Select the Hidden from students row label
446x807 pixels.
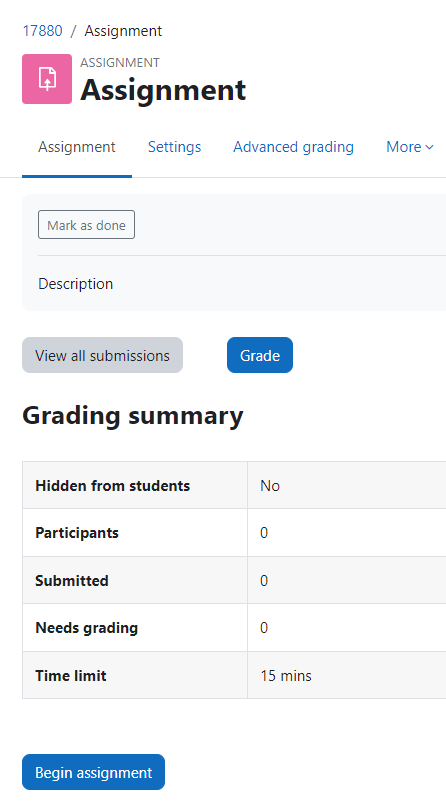[x=113, y=485]
